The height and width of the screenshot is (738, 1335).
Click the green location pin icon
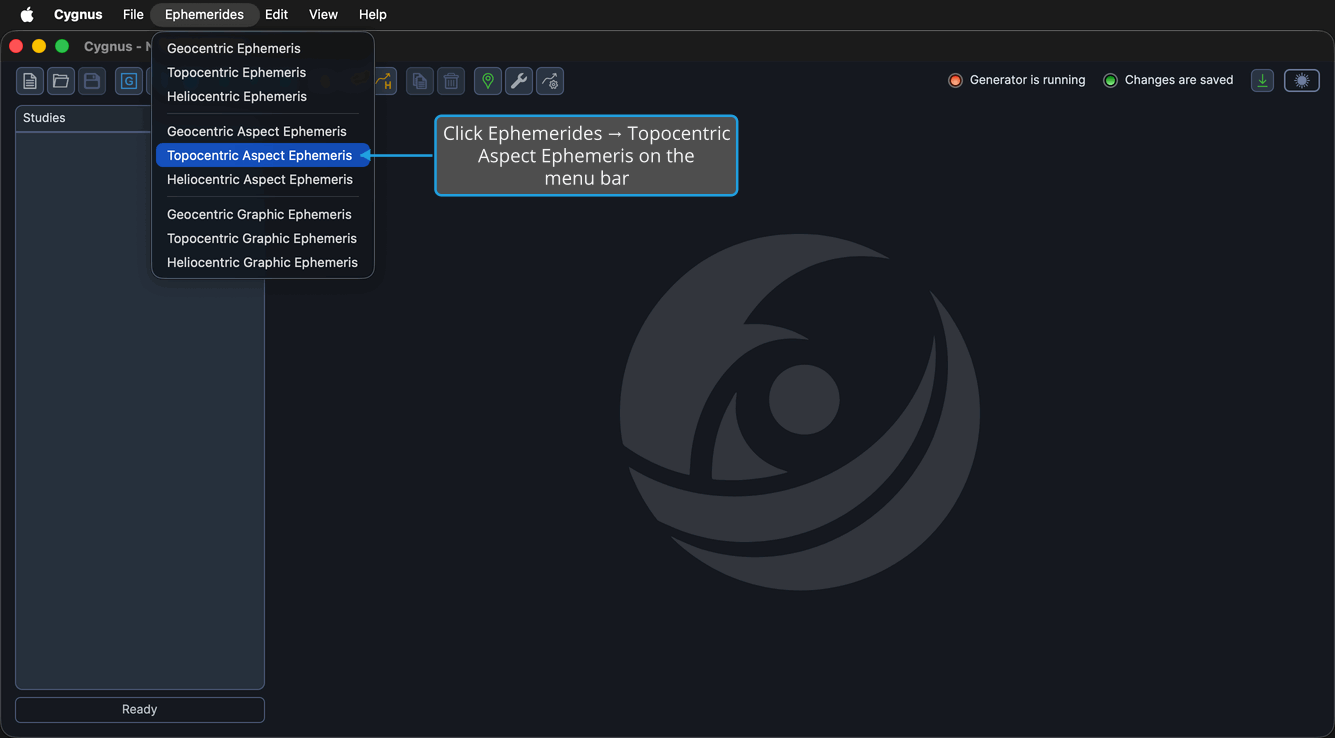[488, 81]
